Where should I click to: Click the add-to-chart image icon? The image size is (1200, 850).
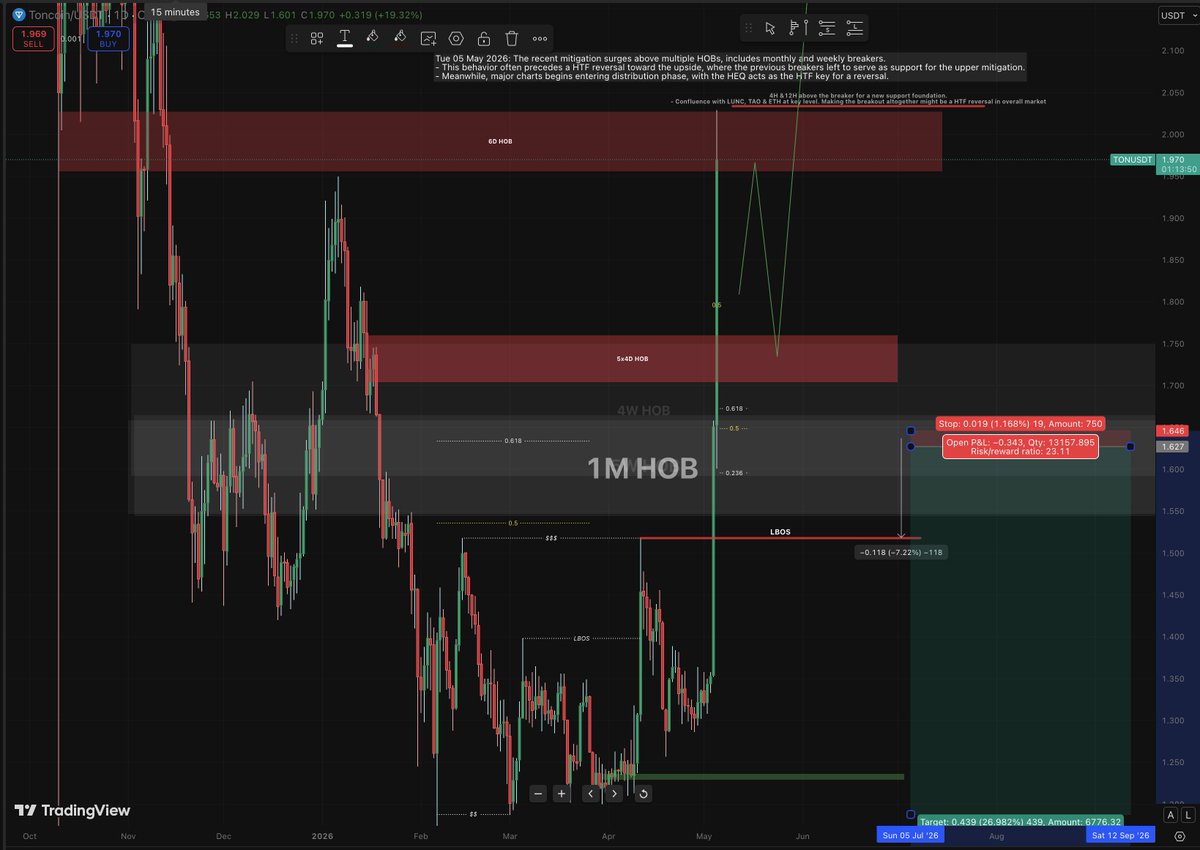pyautogui.click(x=428, y=38)
